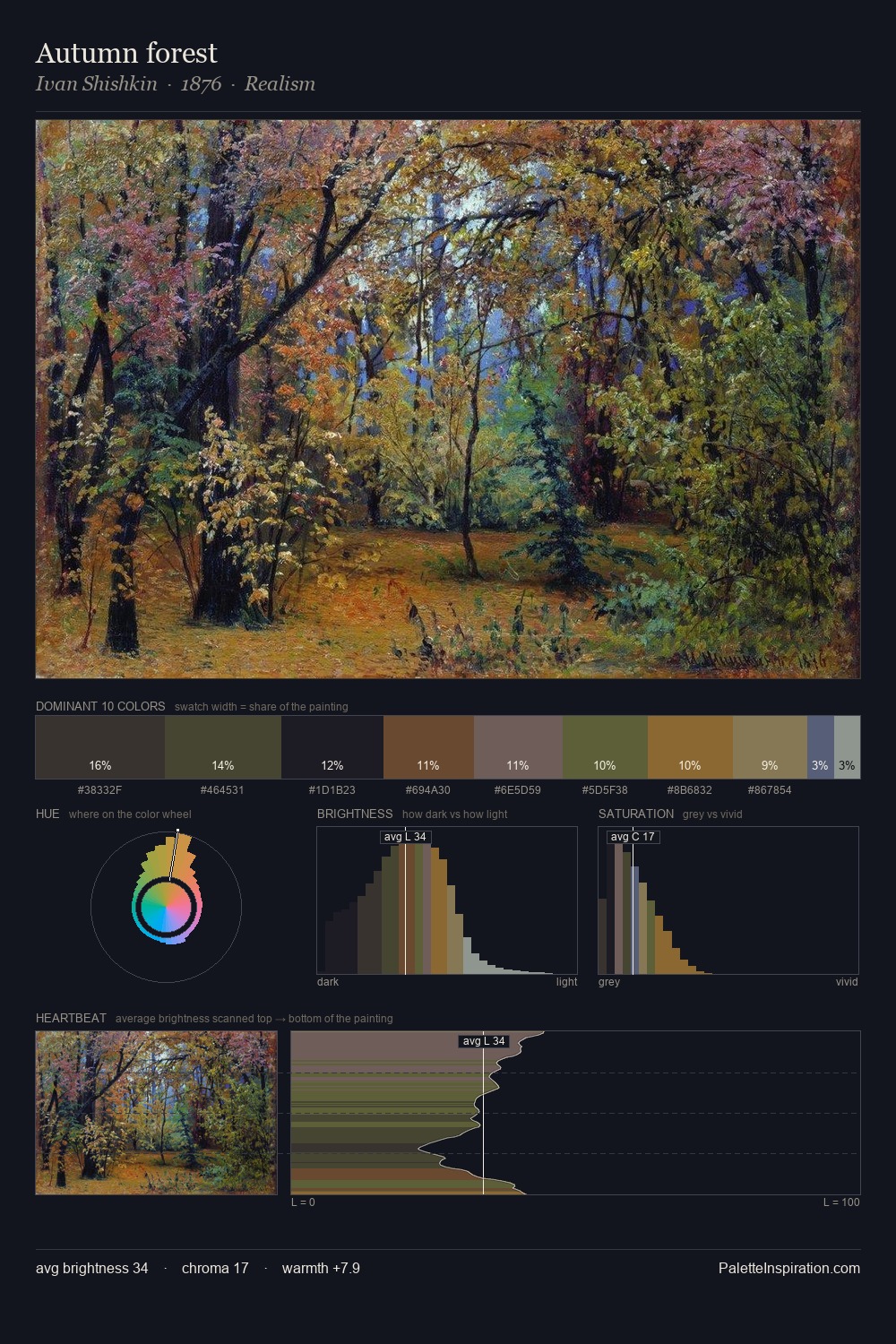The image size is (896, 1344).
Task: Click the 'BRIGHTNESS' section heading
Action: coord(355,814)
